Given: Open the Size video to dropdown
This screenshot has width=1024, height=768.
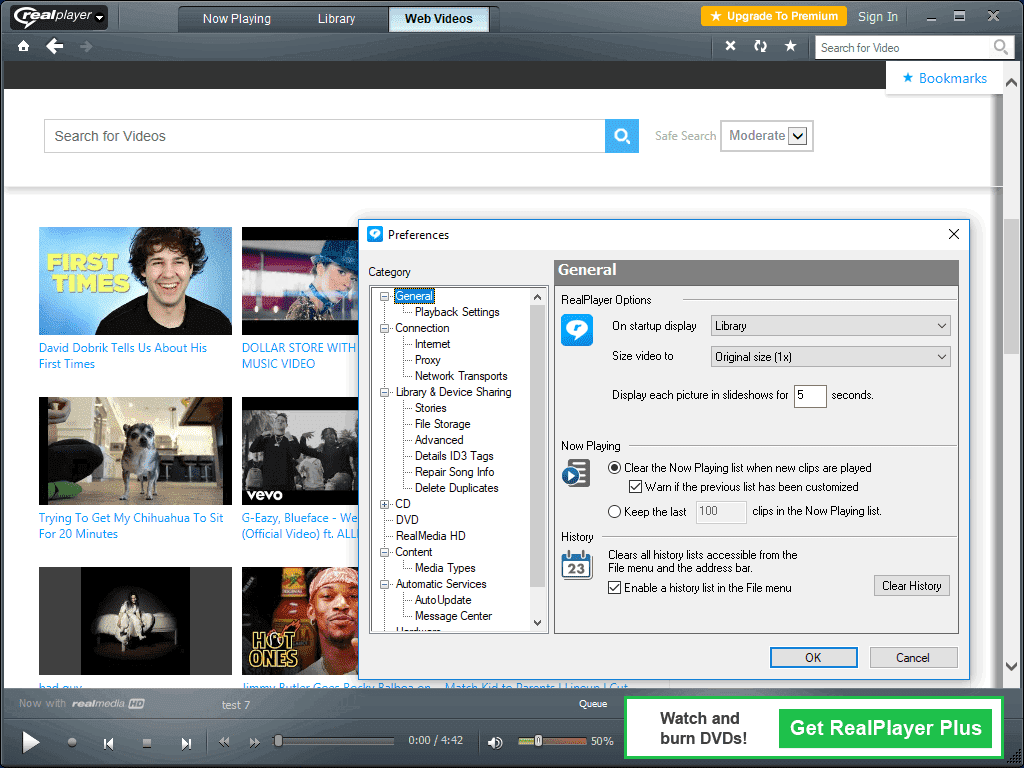Looking at the screenshot, I should point(831,357).
